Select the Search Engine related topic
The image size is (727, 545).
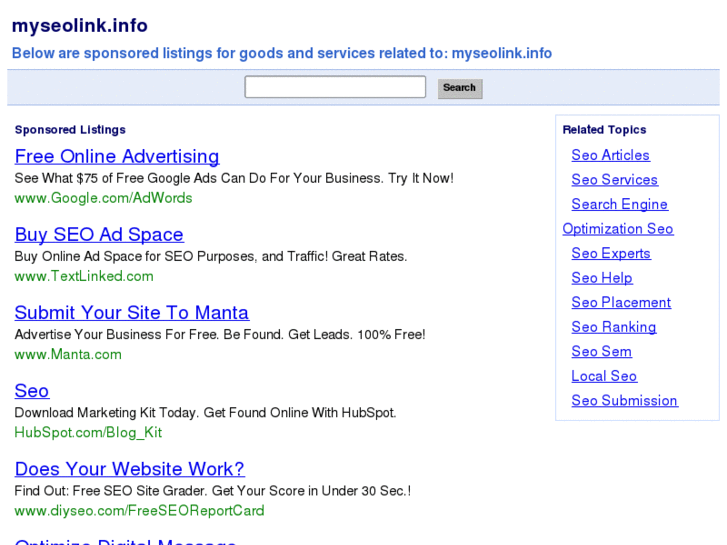[x=619, y=204]
